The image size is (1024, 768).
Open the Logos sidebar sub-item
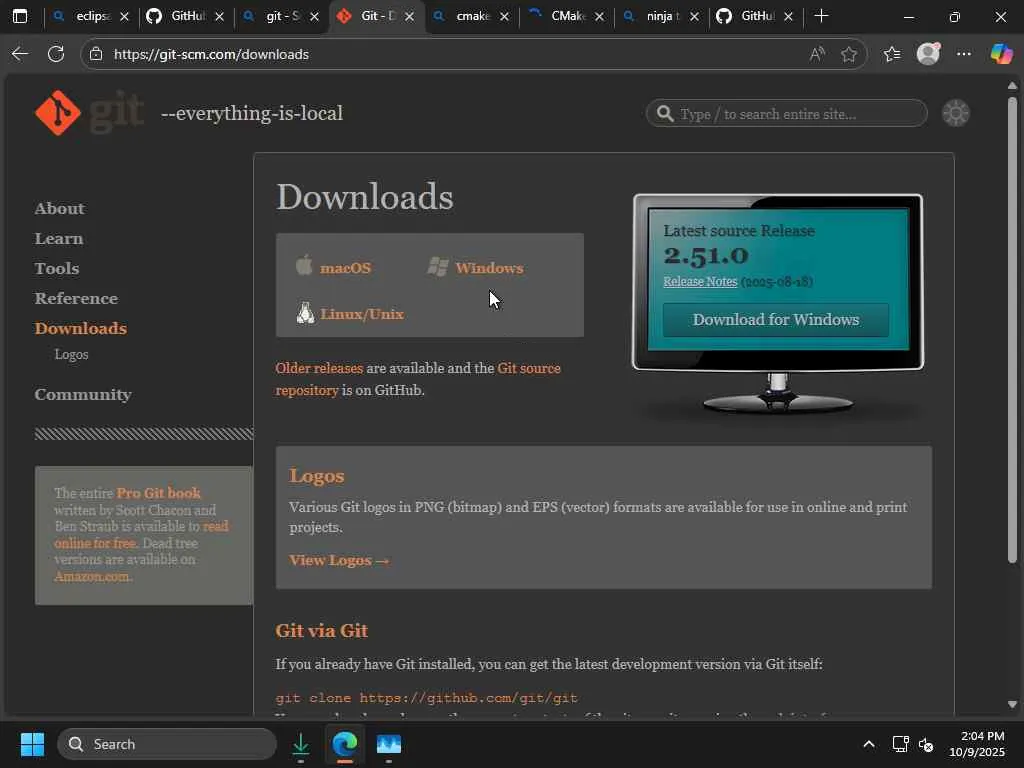(x=71, y=355)
